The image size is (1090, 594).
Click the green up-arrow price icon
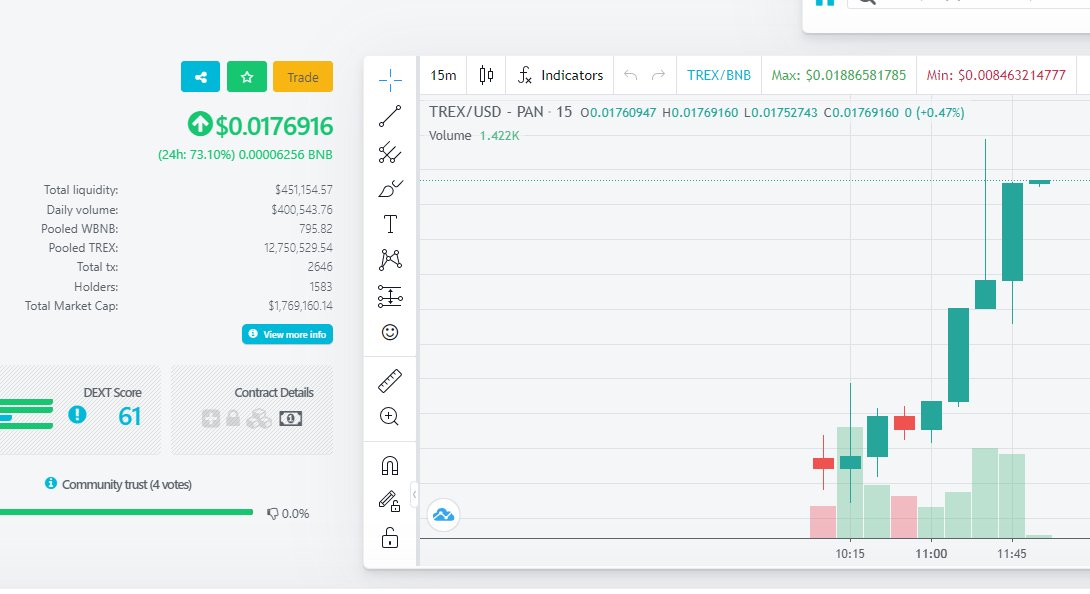(200, 125)
